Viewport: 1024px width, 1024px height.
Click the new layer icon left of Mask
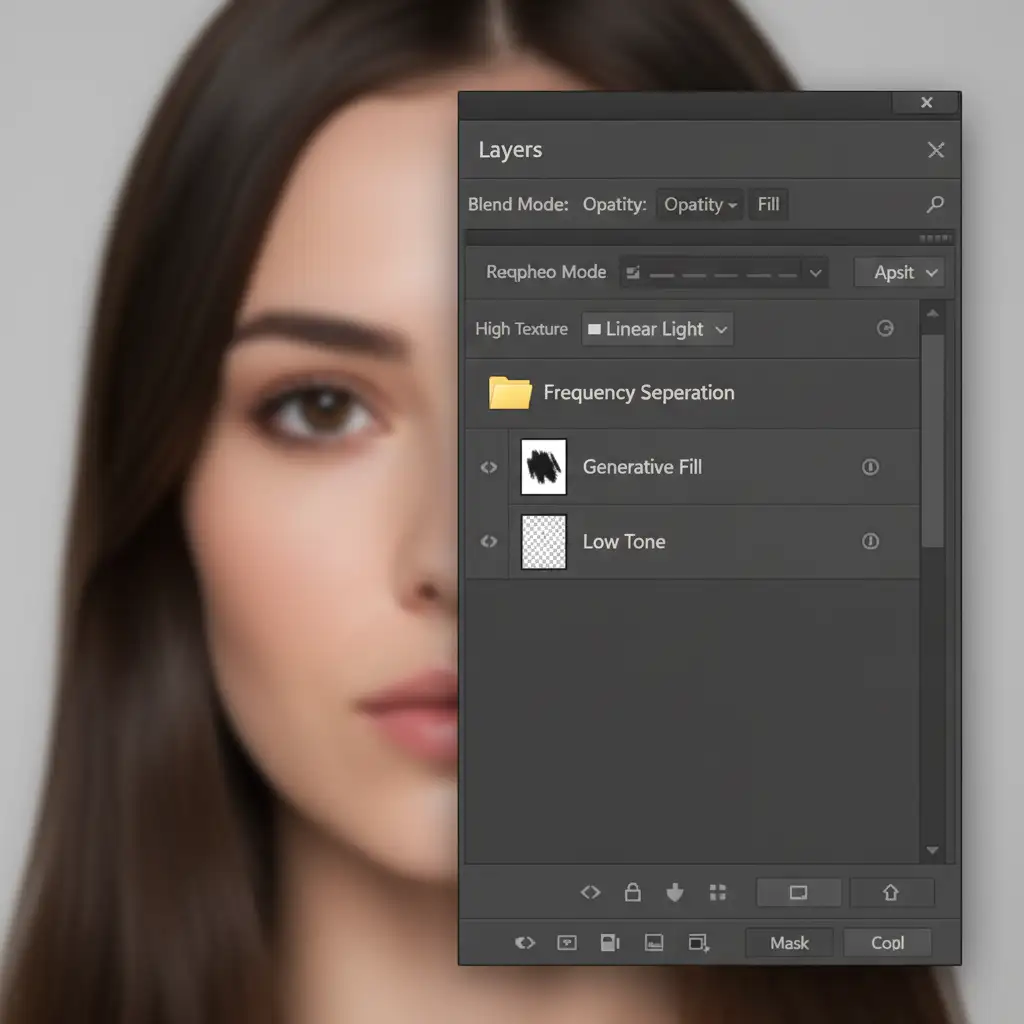tap(699, 943)
